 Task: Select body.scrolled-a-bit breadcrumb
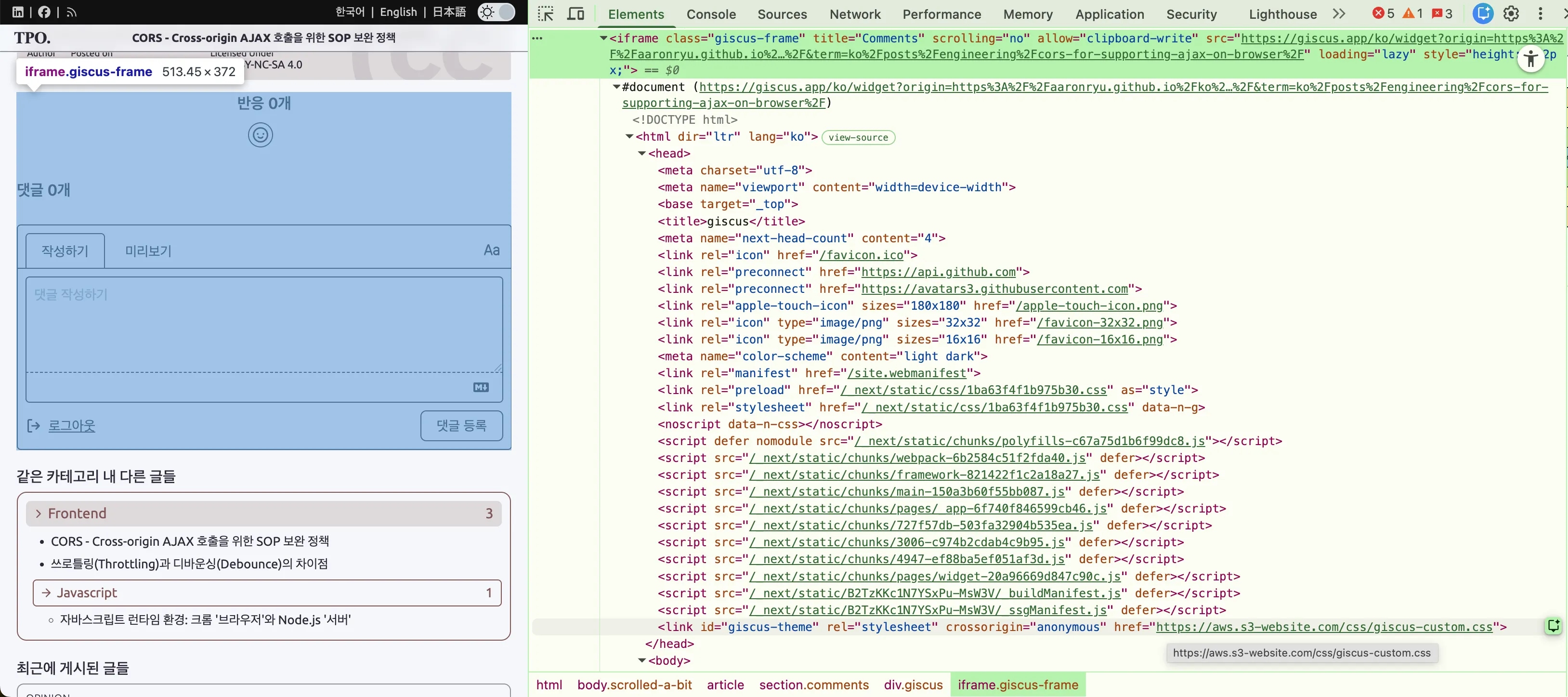[x=634, y=685]
